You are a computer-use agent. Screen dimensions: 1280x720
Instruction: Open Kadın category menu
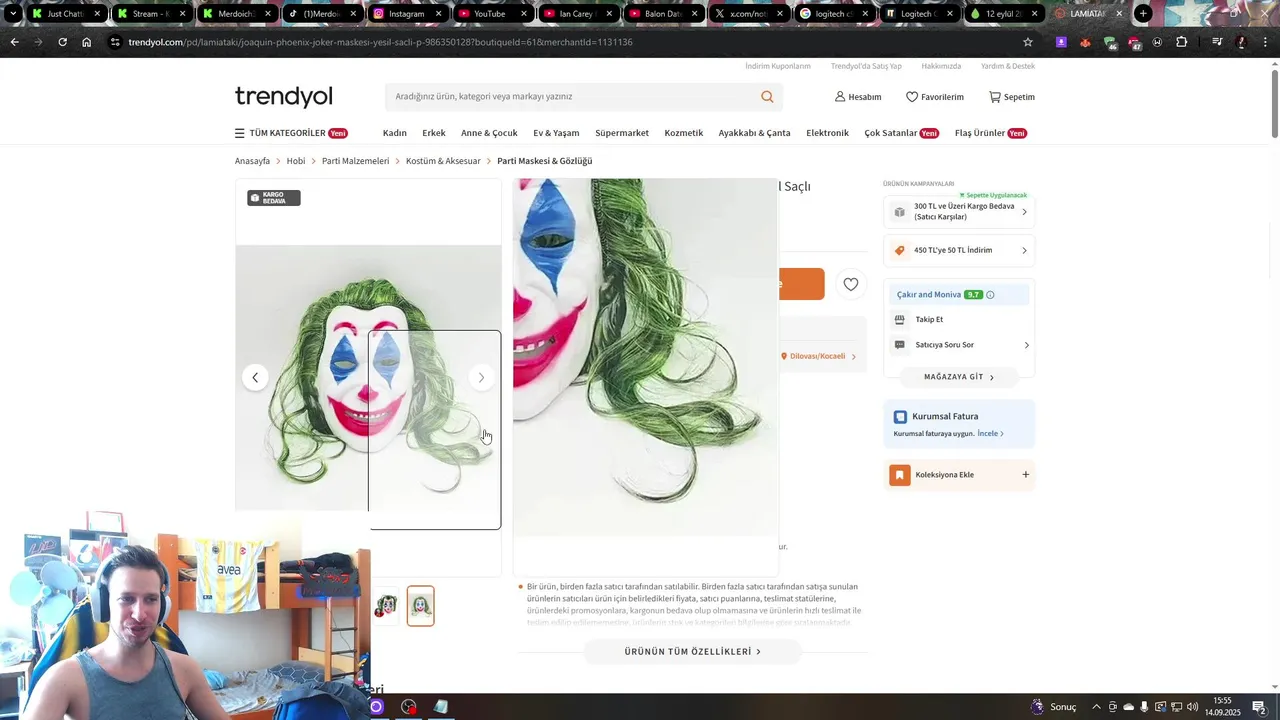(394, 133)
